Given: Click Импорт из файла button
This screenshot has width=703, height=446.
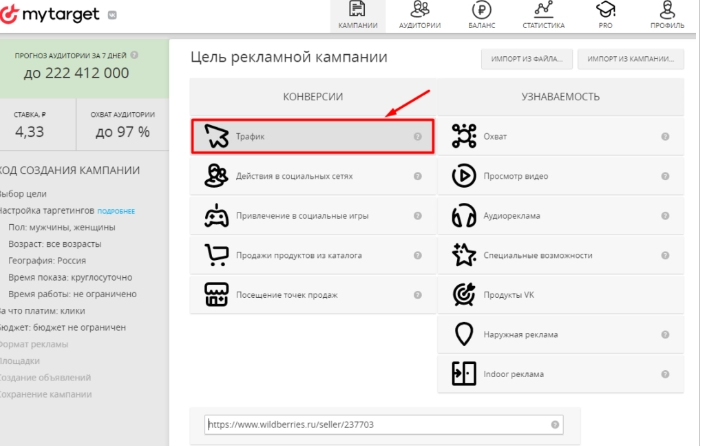Looking at the screenshot, I should tap(526, 59).
